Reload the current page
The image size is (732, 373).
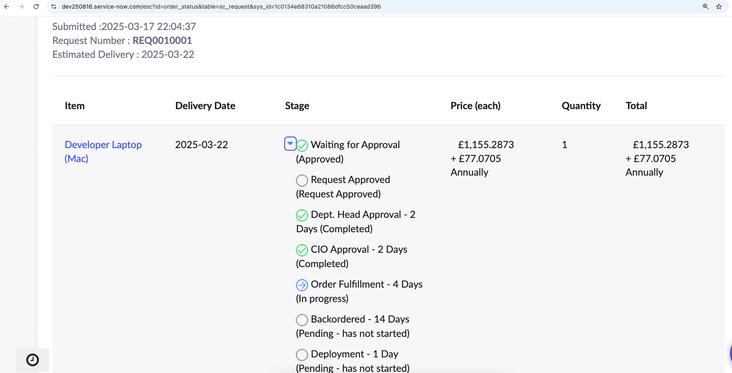click(36, 7)
